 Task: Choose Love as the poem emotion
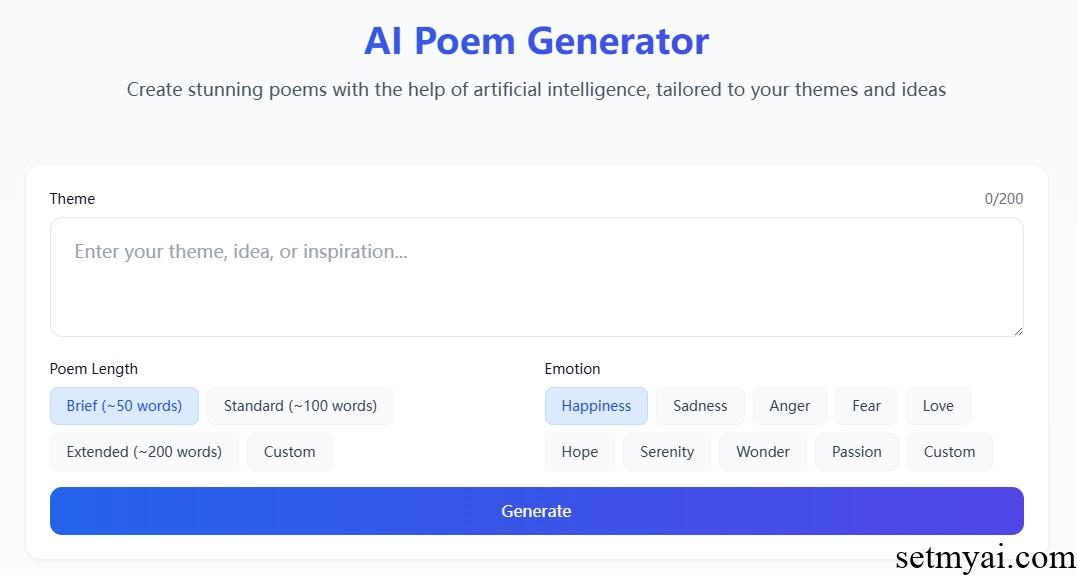click(x=938, y=406)
